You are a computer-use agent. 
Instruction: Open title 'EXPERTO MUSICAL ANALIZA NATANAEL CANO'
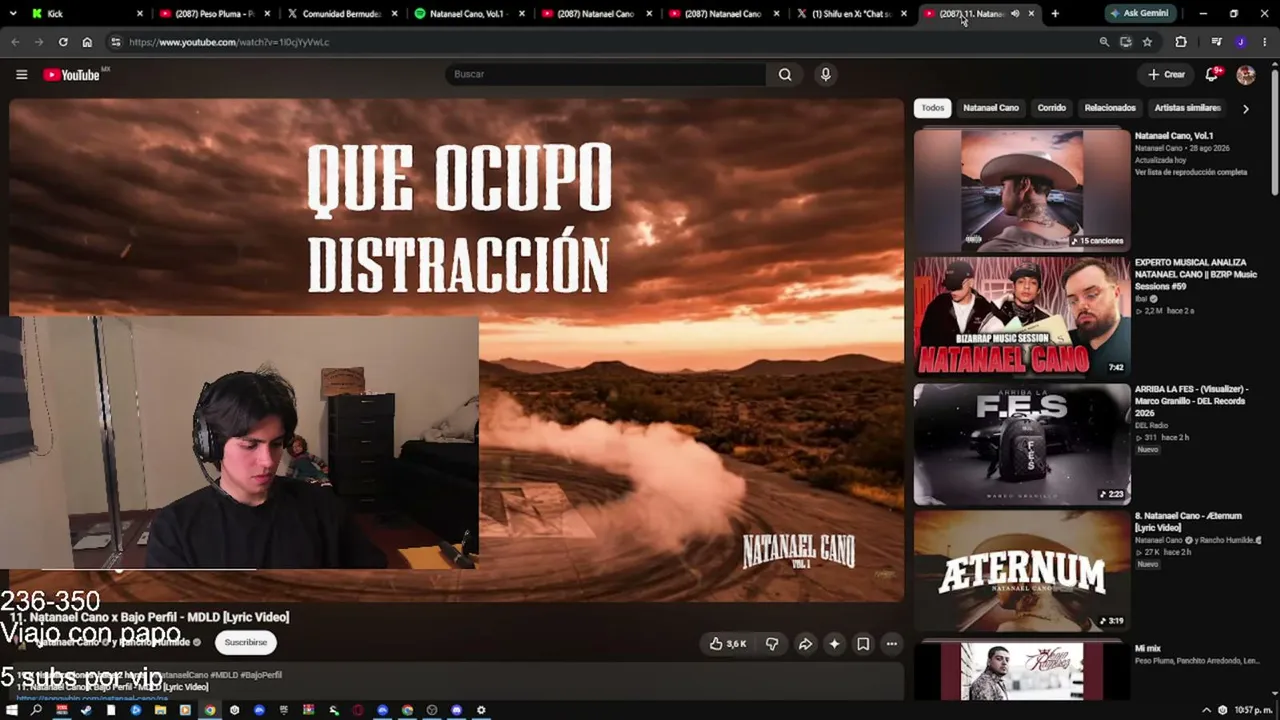tap(1196, 274)
